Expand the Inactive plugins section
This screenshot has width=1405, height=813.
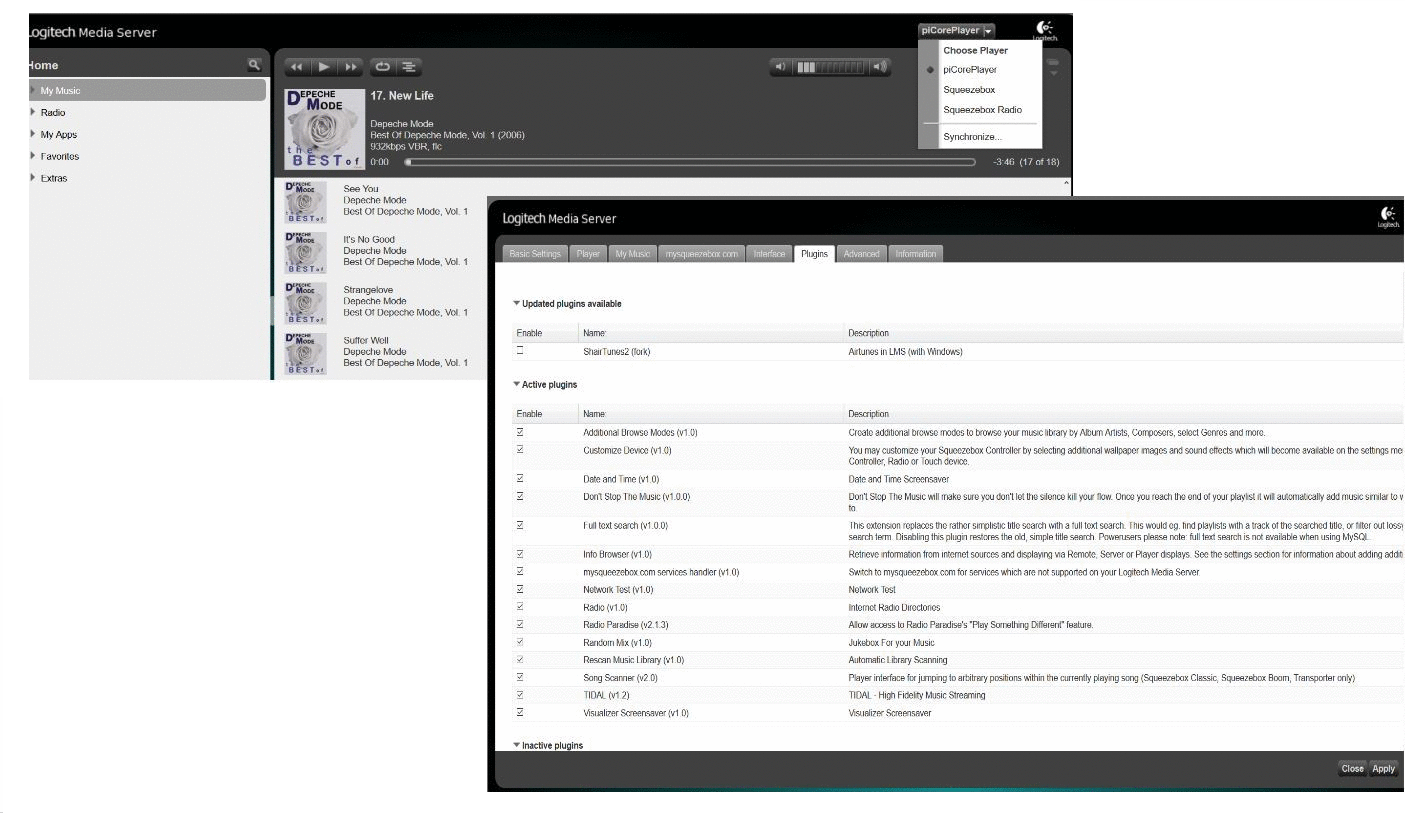[x=517, y=745]
